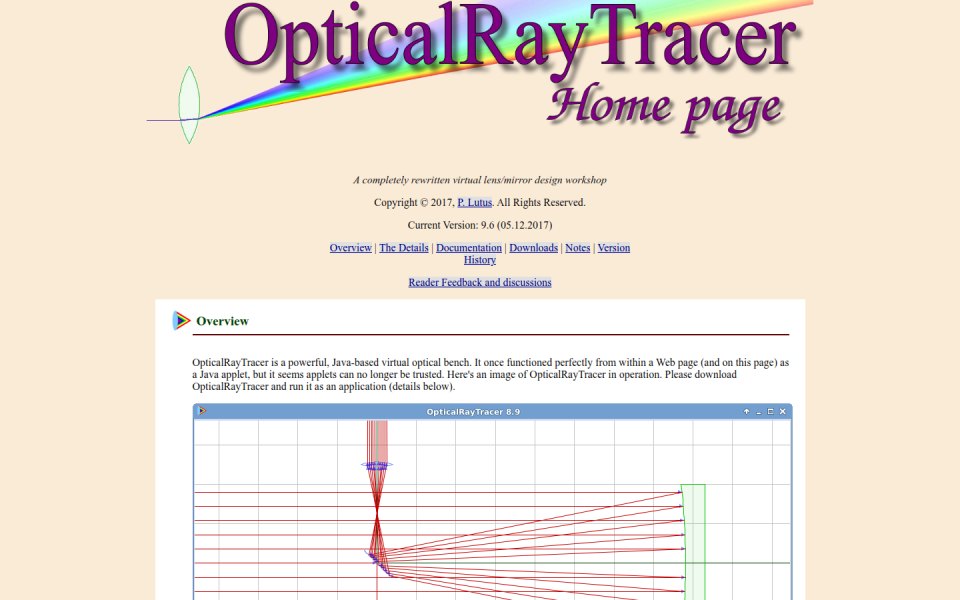
Task: Click minimize icon in the OpticalRayTracer 8.9 screenshot
Action: 759,412
